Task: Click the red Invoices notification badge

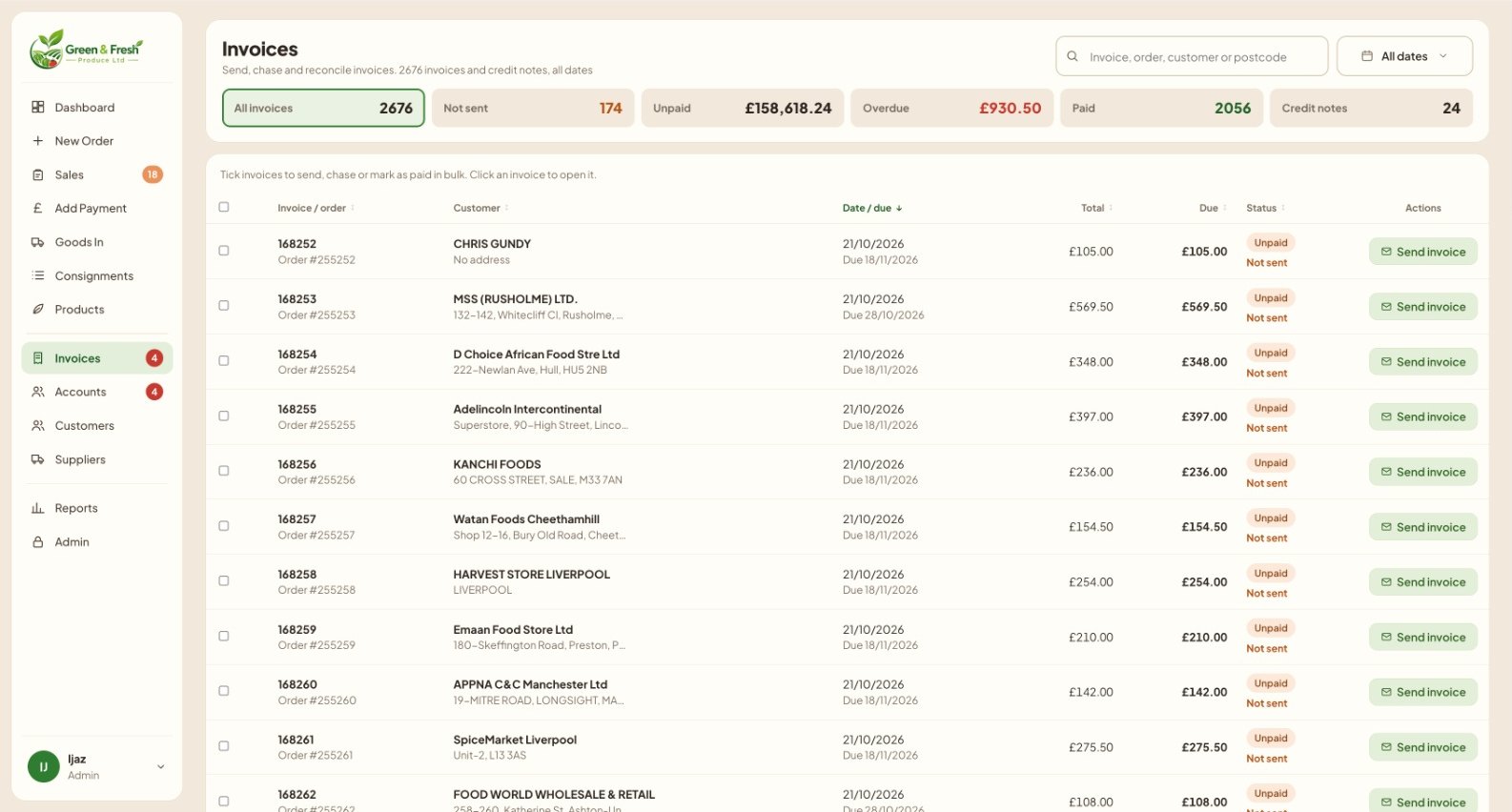Action: tap(154, 358)
